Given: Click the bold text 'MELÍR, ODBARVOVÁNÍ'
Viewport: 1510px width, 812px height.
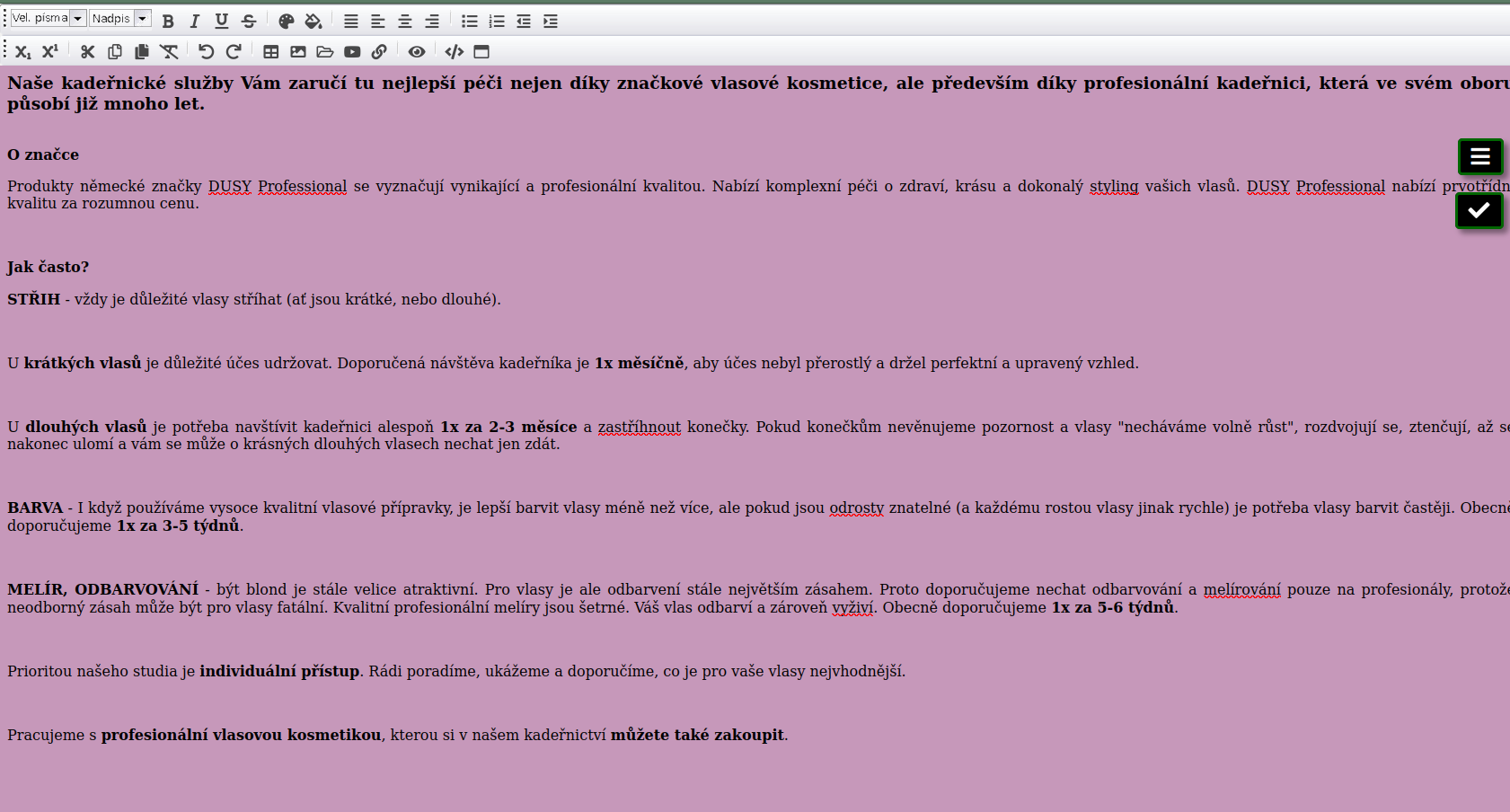Looking at the screenshot, I should tap(103, 589).
